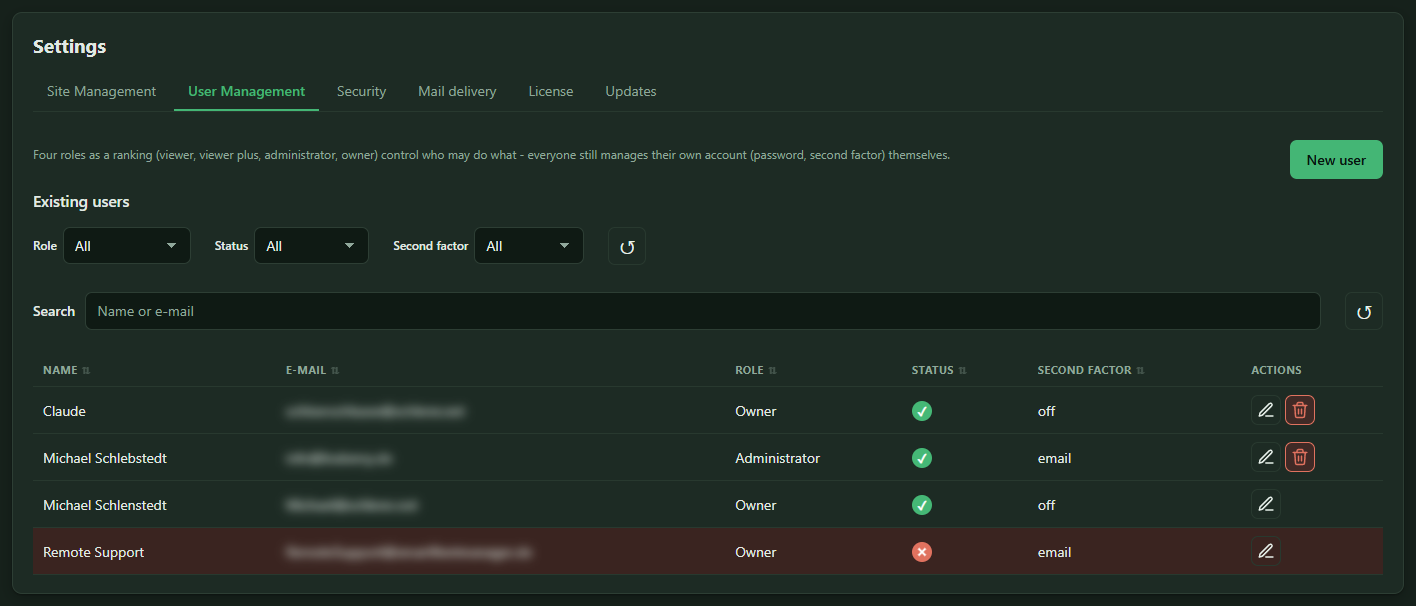This screenshot has width=1416, height=606.
Task: Sort by Name column arrows
Action: [86, 370]
